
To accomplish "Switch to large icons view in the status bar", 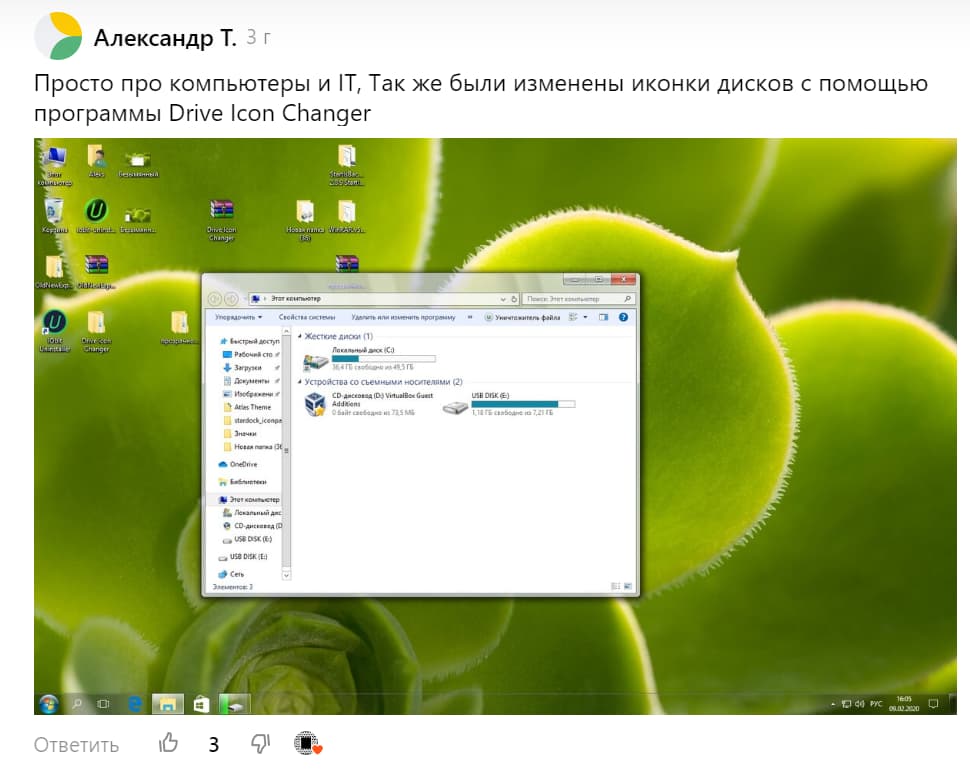I will pyautogui.click(x=626, y=586).
